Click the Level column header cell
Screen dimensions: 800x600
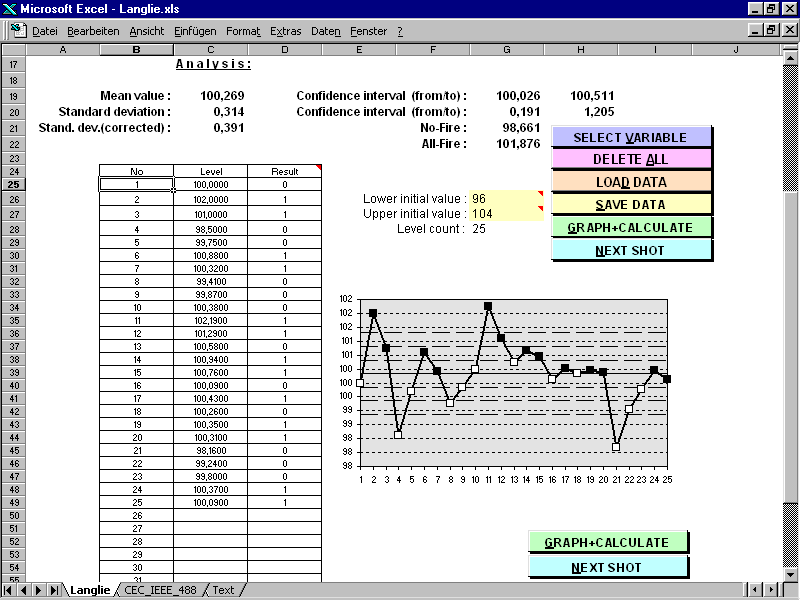(x=211, y=171)
